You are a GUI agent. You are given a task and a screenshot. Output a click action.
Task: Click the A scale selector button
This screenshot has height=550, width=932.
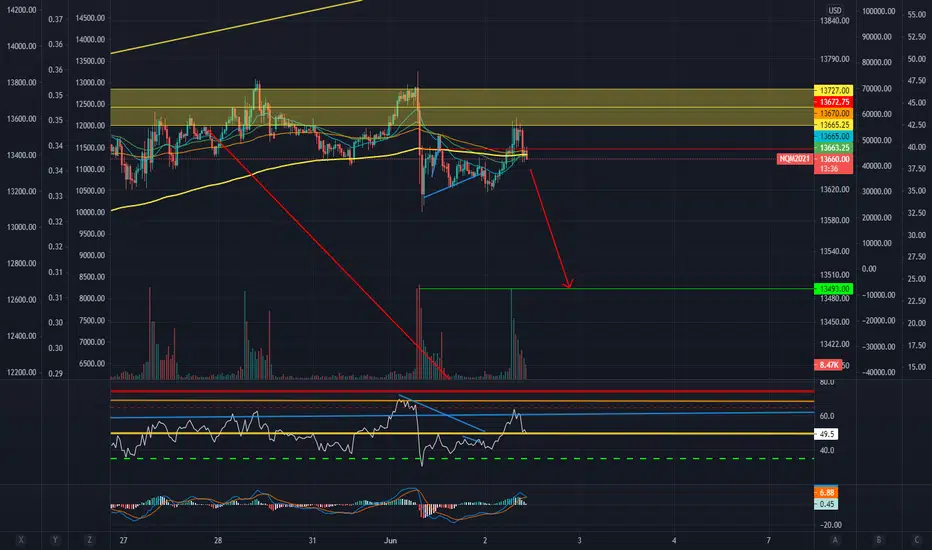(835, 540)
